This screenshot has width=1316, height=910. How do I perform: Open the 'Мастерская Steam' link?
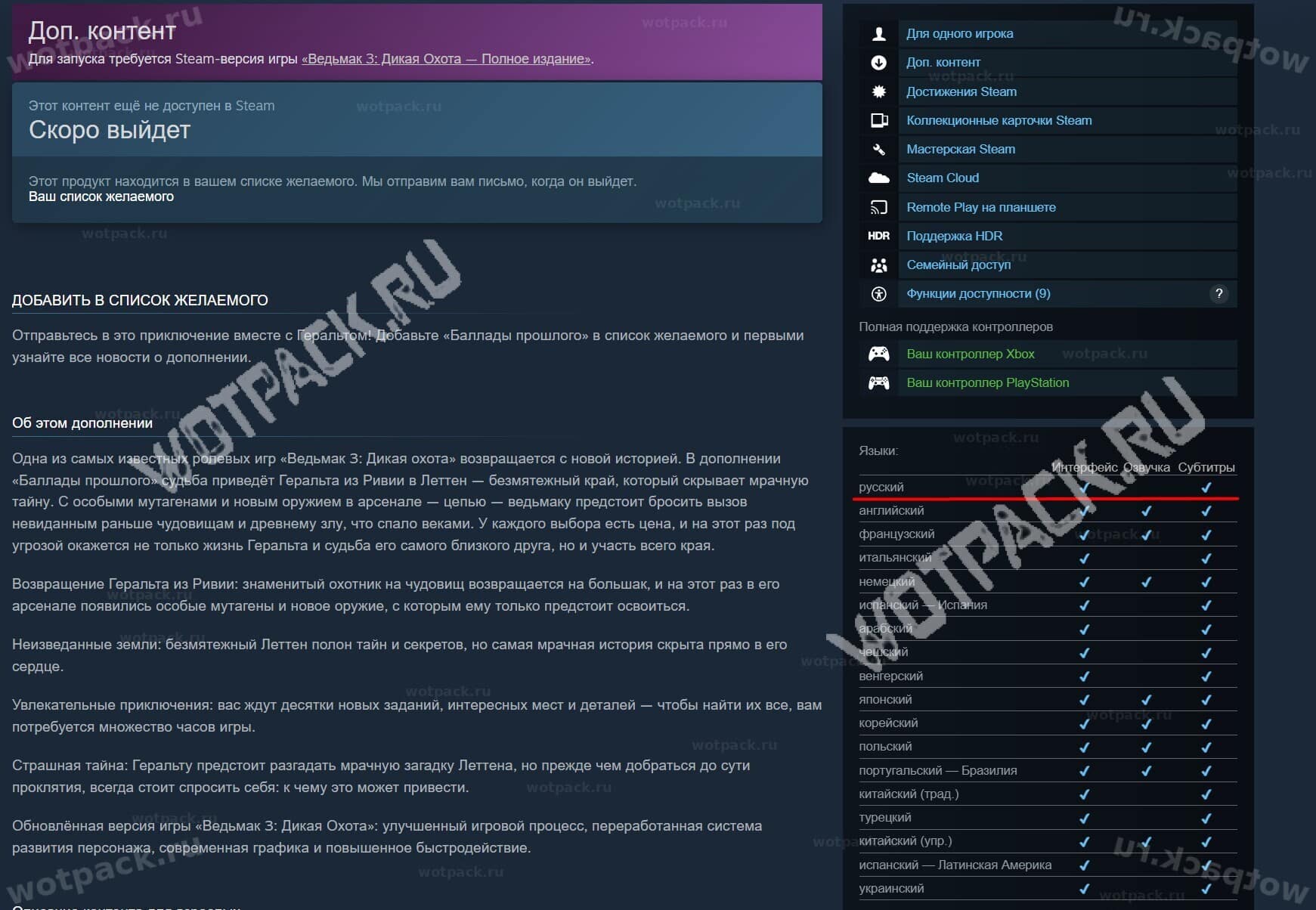961,149
